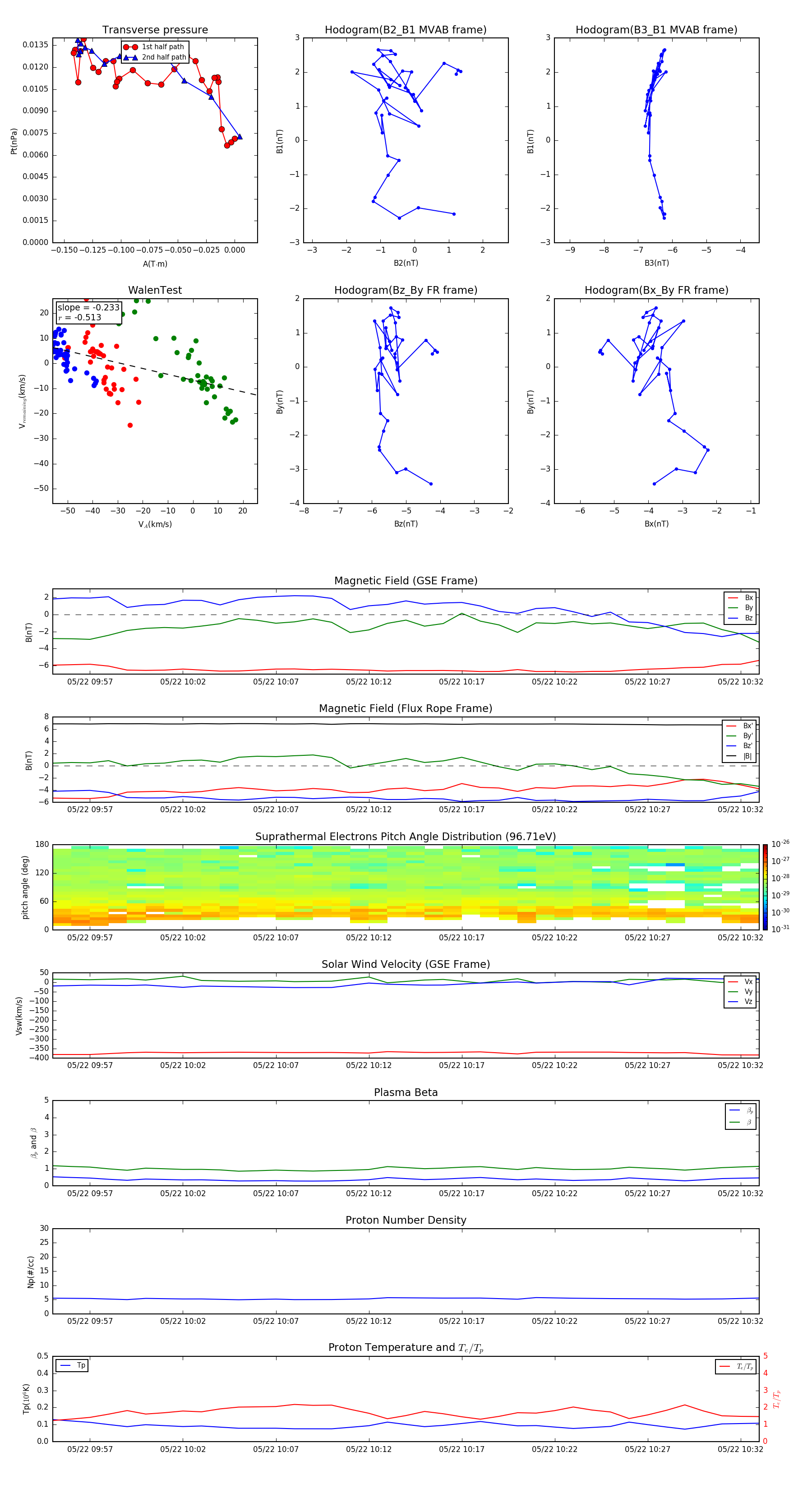
Task: Click the pitch-angle colorbar scale
Action: click(765, 887)
